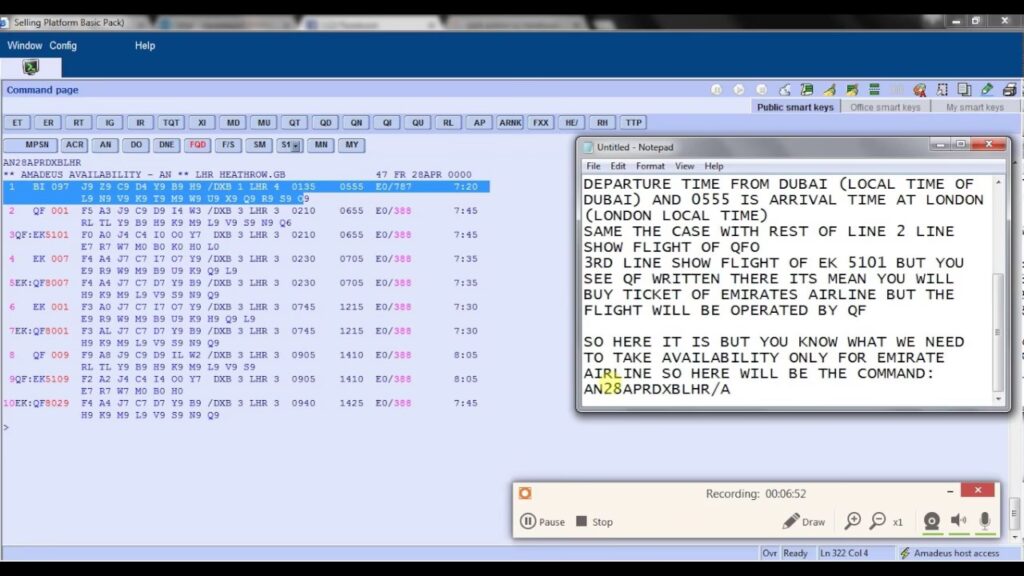The width and height of the screenshot is (1024, 576).
Task: Select the Draw pencil tool on recorder
Action: click(804, 521)
